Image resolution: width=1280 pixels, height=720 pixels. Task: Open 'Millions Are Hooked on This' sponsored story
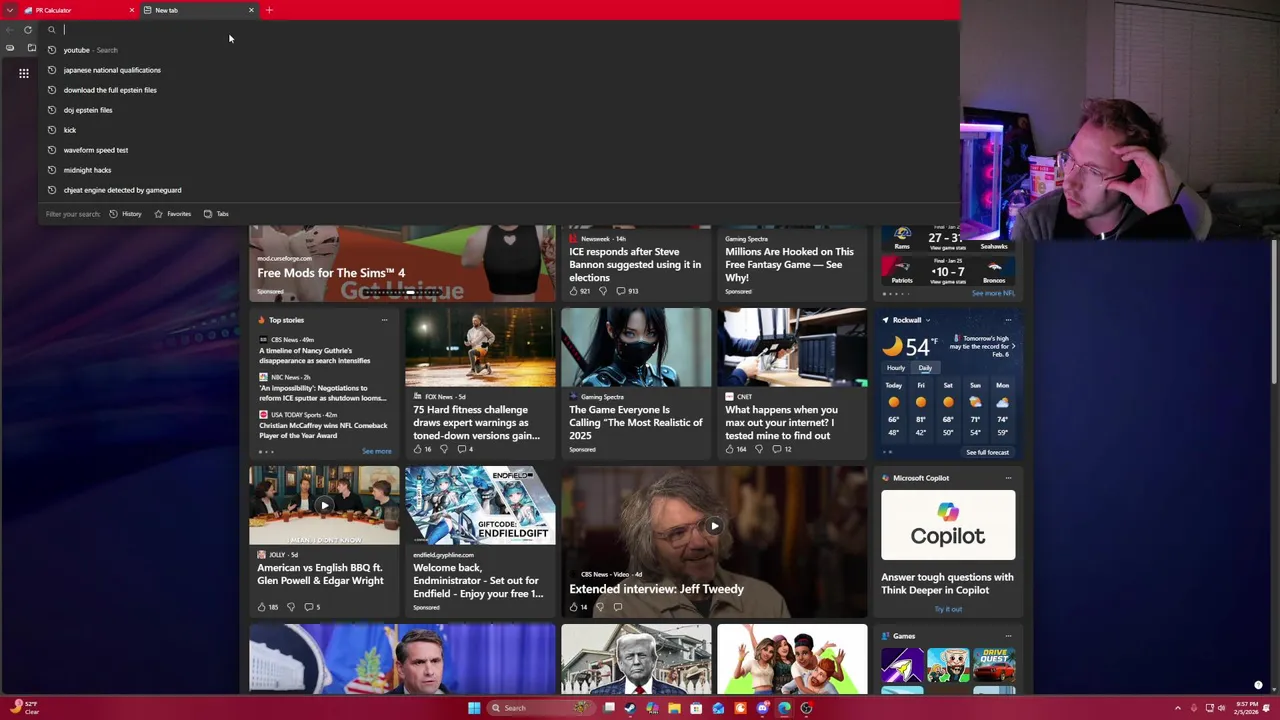click(x=790, y=264)
